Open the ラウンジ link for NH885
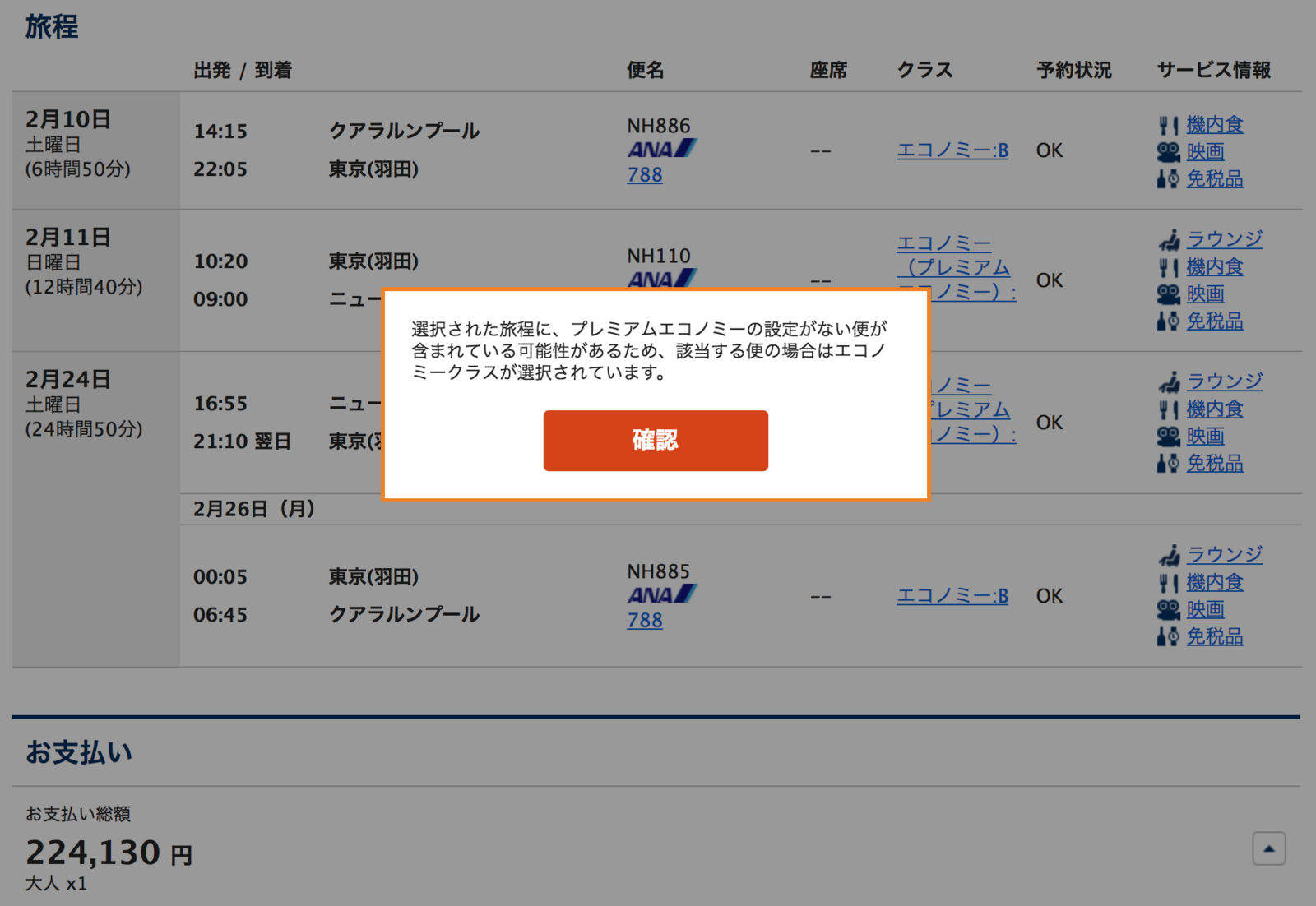The width and height of the screenshot is (1316, 906). pyautogui.click(x=1225, y=556)
